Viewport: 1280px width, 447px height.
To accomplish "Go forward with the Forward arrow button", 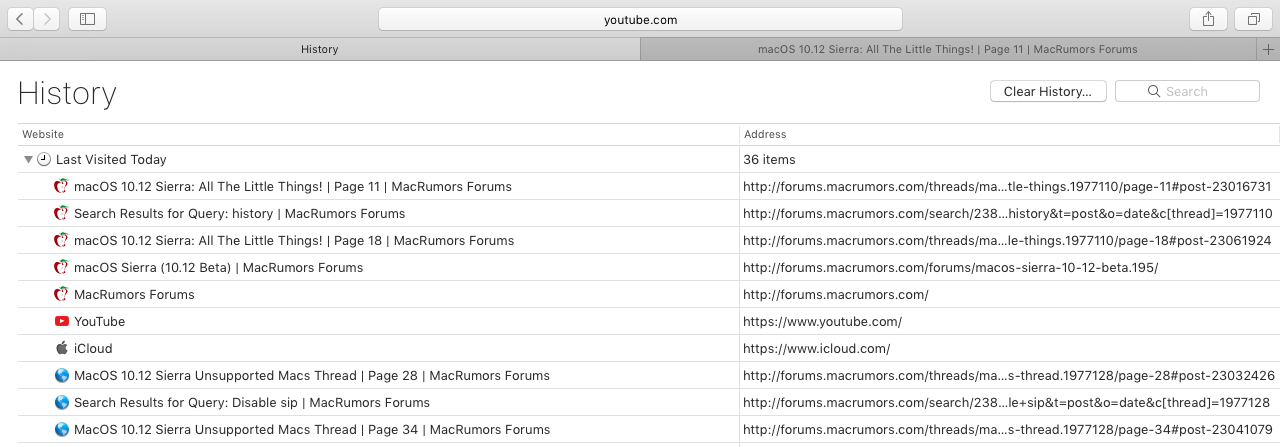I will (47, 19).
